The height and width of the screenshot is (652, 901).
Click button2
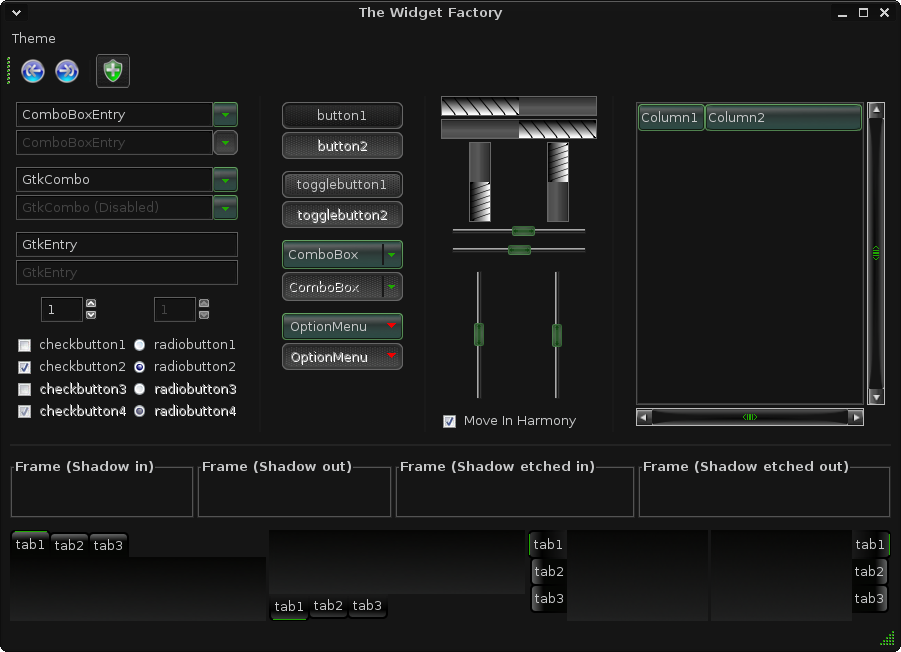click(x=342, y=146)
